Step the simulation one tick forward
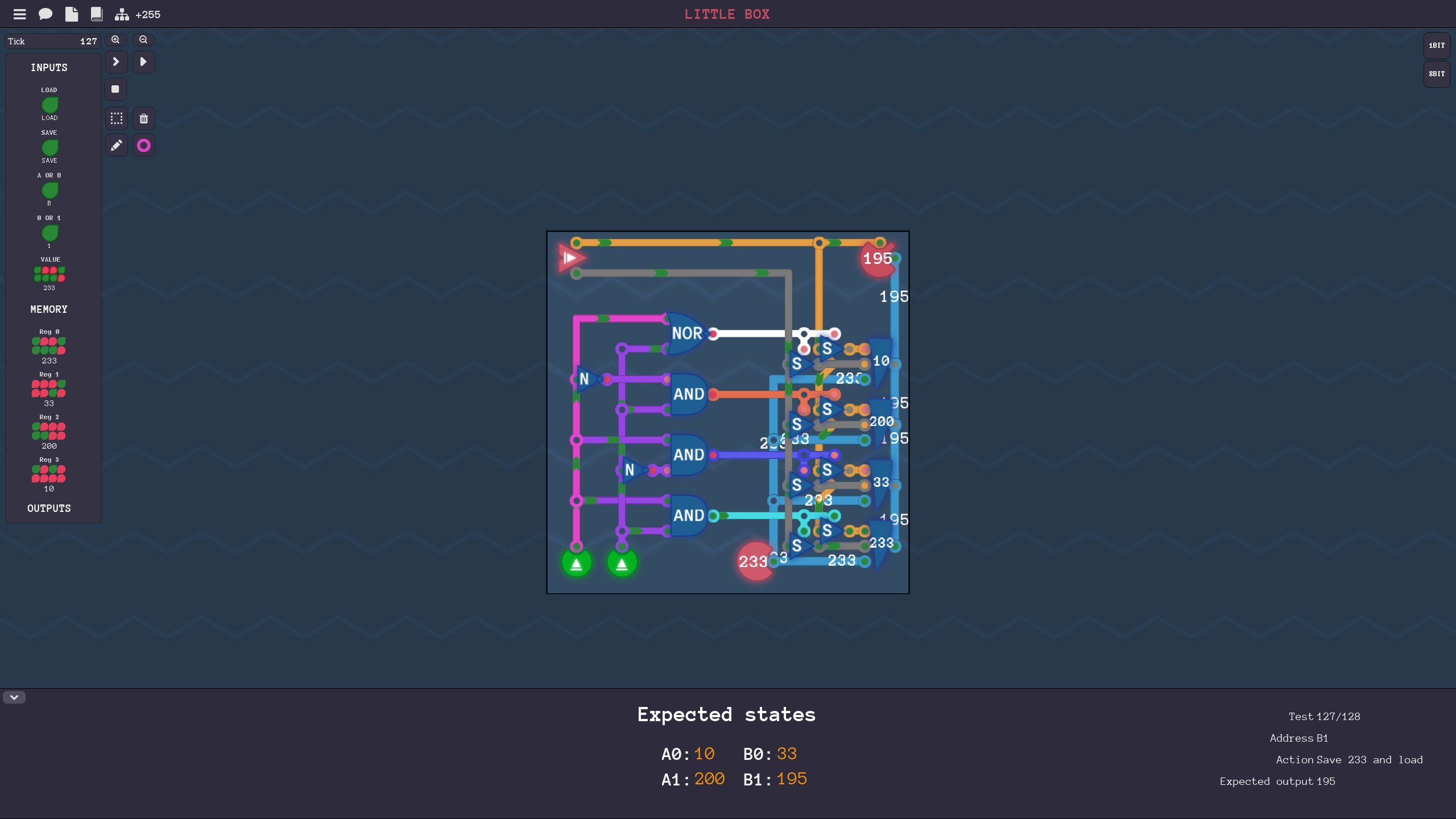1456x819 pixels. (116, 61)
